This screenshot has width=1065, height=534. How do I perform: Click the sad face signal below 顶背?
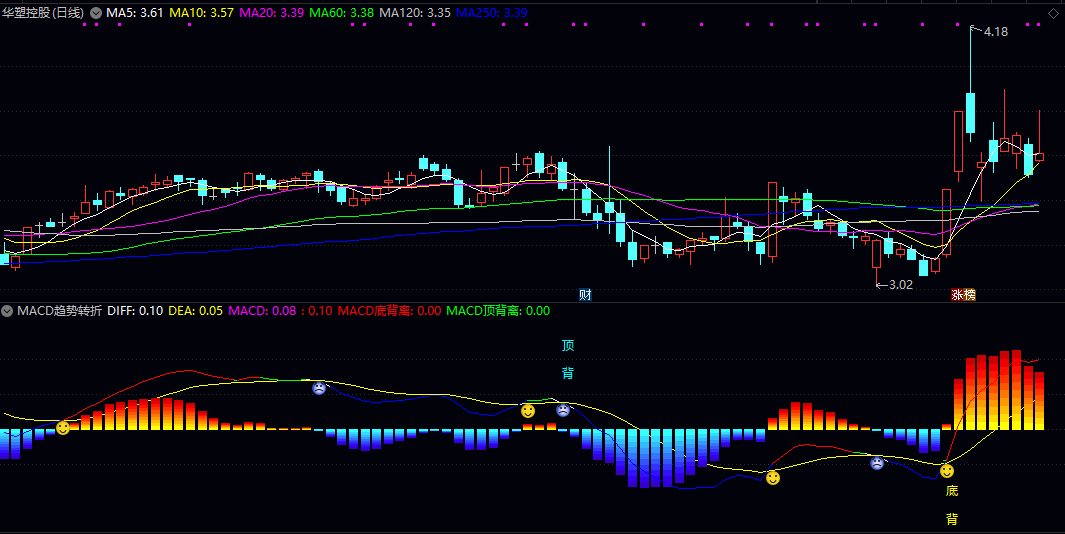563,410
